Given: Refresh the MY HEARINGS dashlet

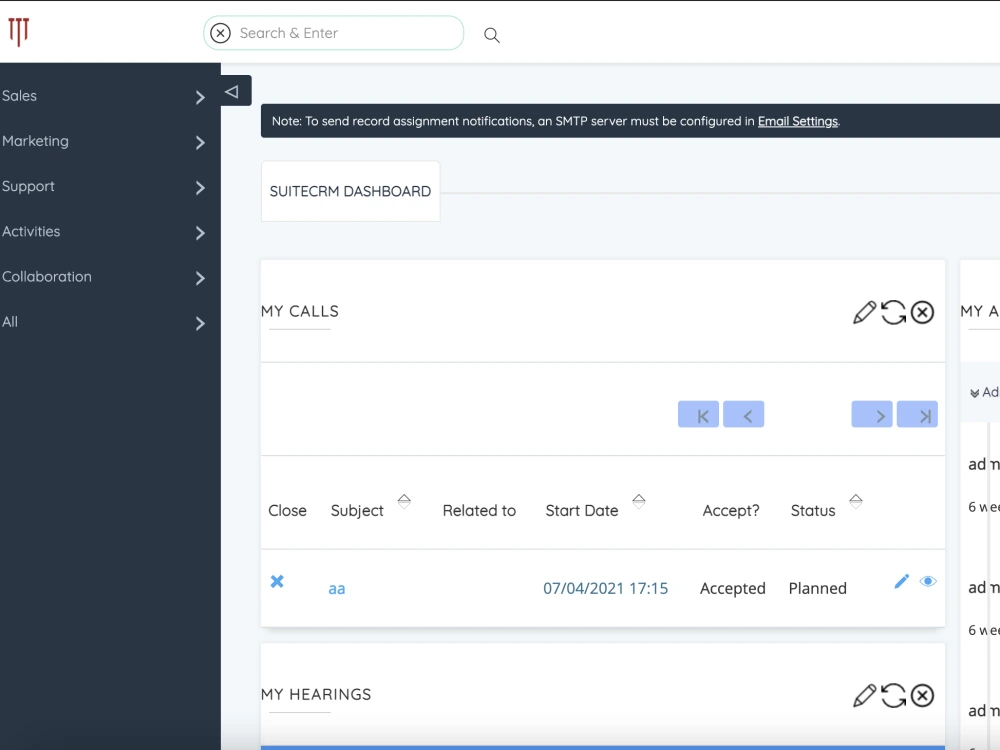Looking at the screenshot, I should click(893, 696).
